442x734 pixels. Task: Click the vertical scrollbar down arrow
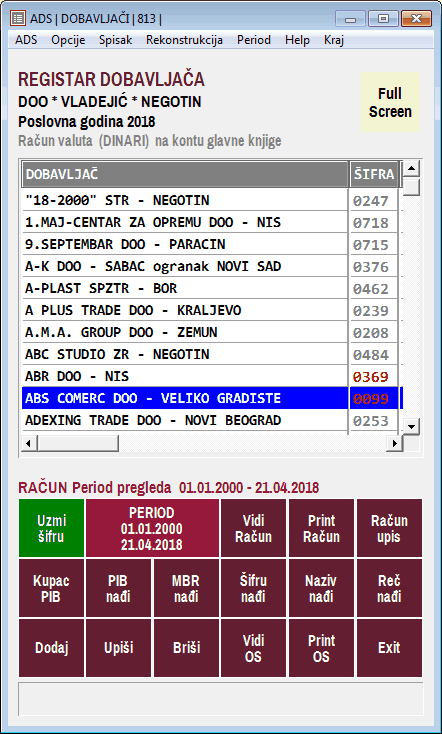click(x=412, y=426)
